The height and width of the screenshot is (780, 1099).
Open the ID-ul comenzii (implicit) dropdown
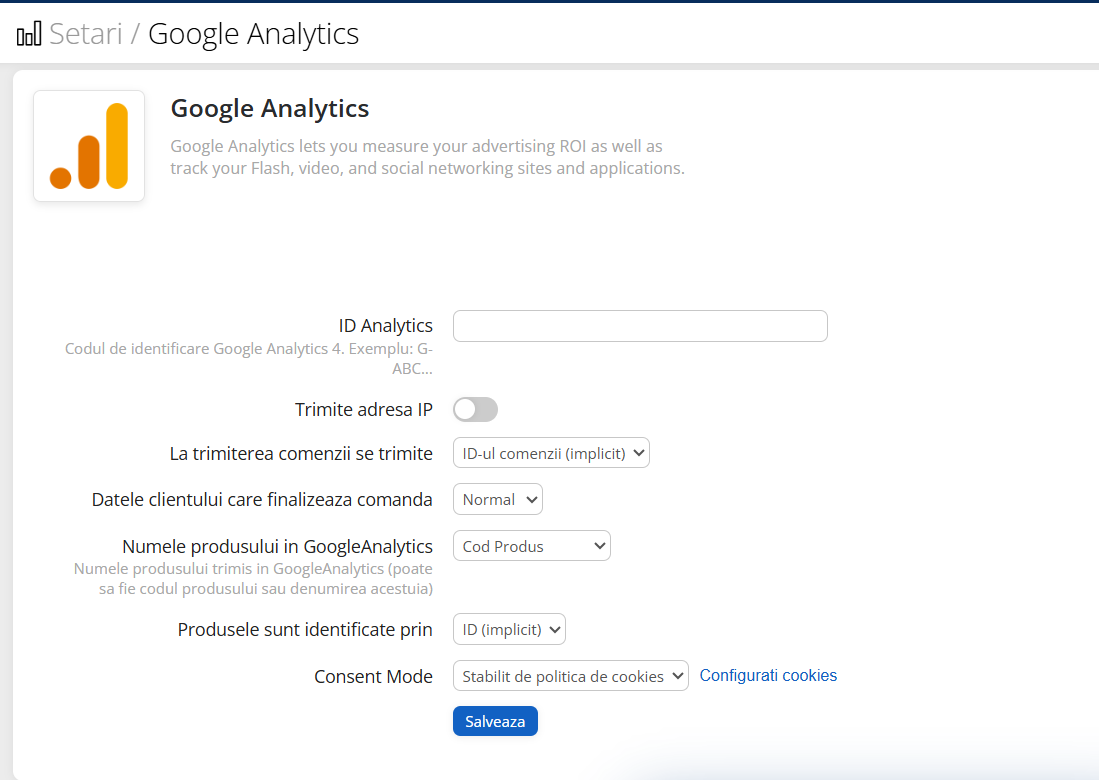(551, 452)
